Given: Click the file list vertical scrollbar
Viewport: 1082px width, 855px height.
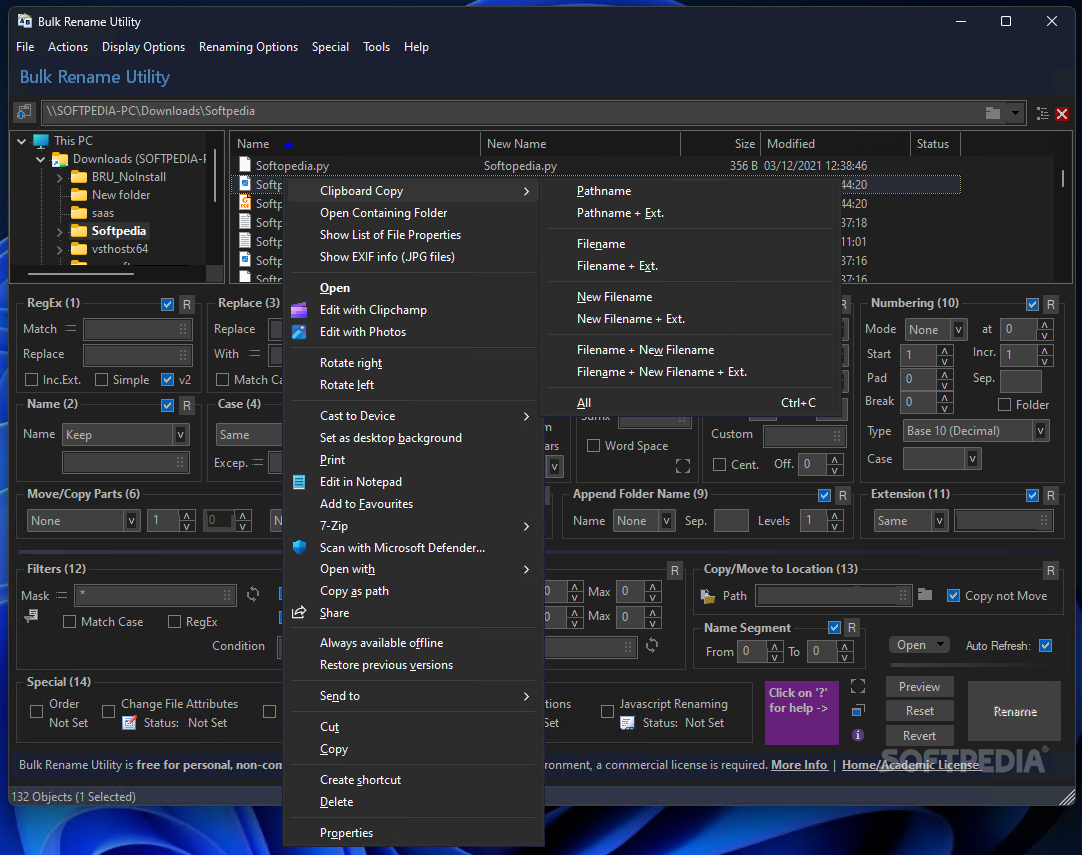Looking at the screenshot, I should pos(1063,178).
